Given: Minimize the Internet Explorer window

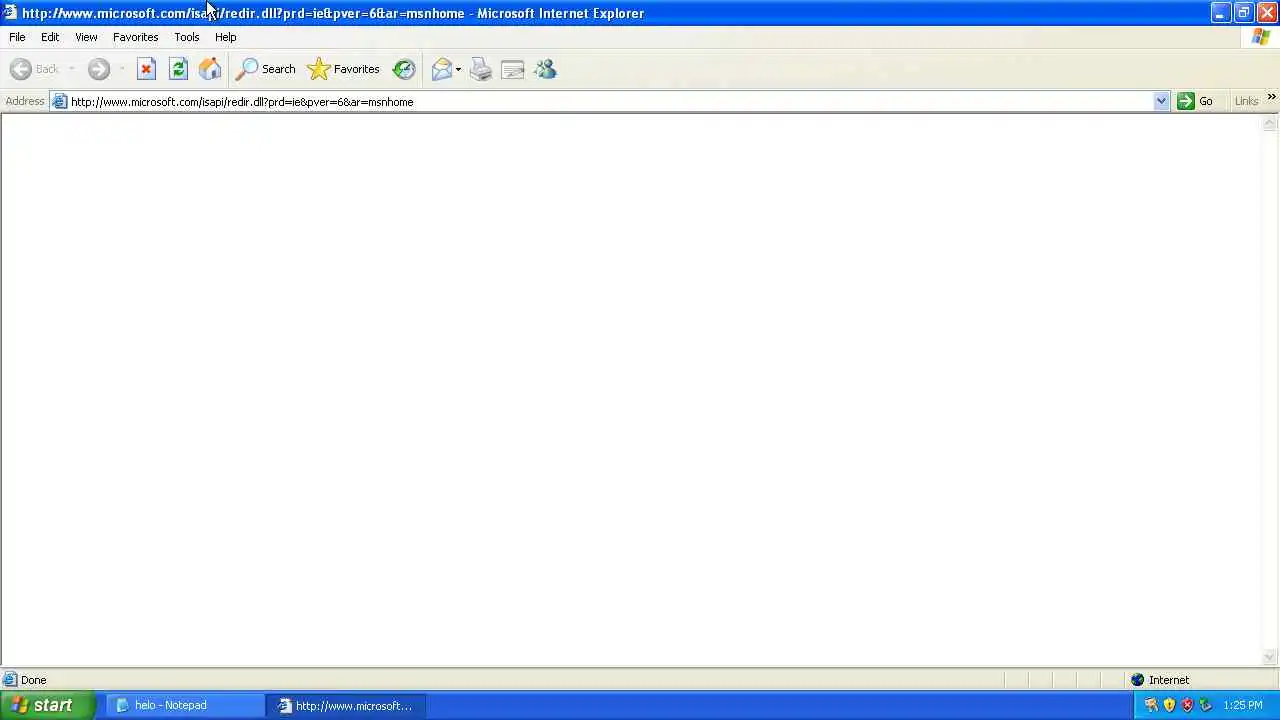Looking at the screenshot, I should coord(1220,13).
